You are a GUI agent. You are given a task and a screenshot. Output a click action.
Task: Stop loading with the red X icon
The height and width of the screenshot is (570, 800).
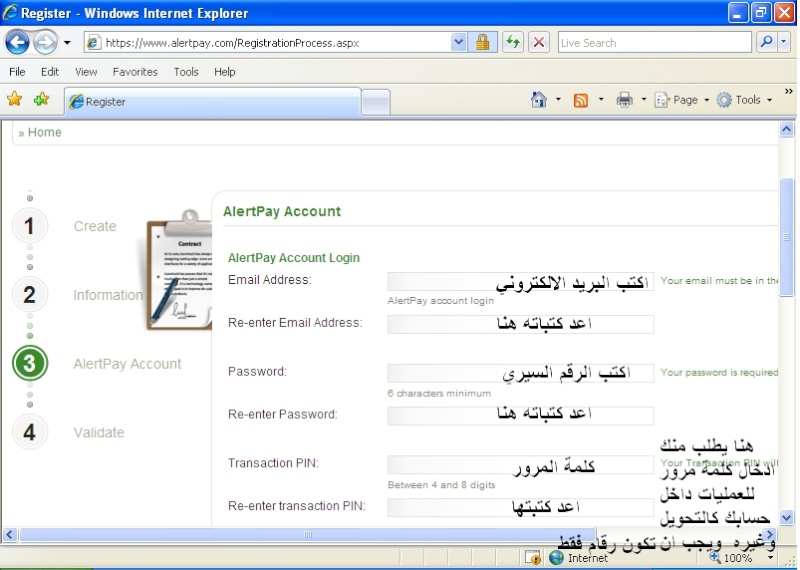(539, 42)
